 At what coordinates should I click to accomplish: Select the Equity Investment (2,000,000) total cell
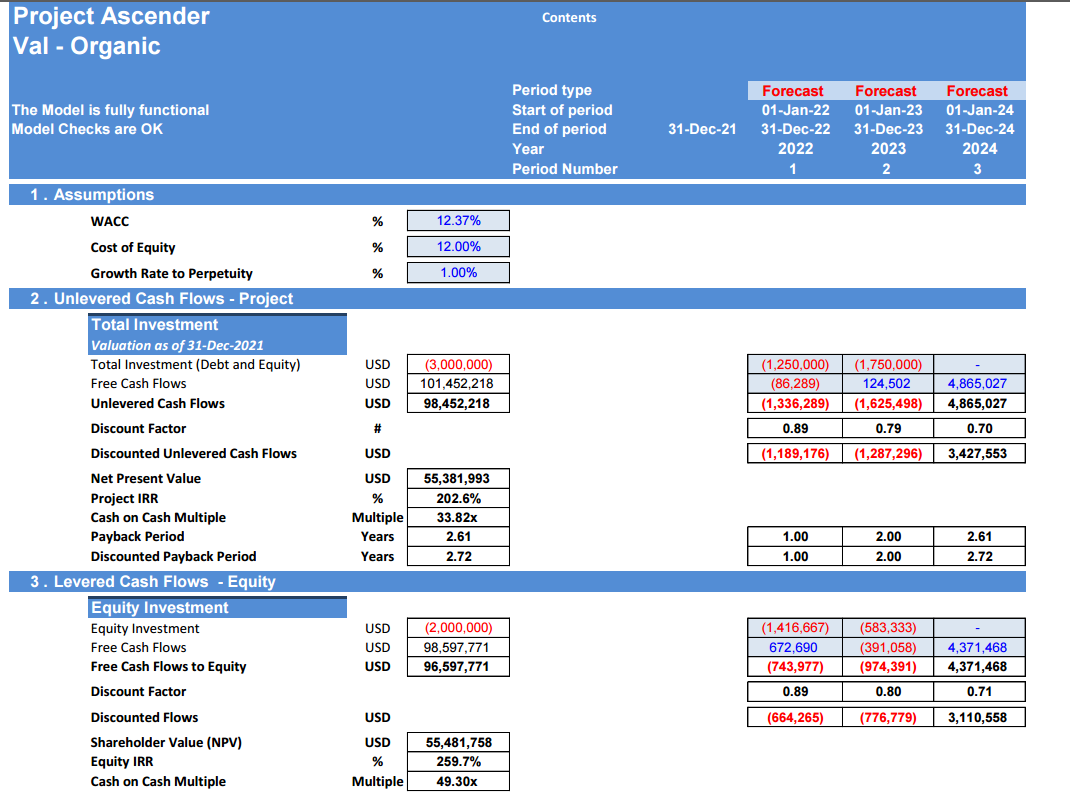(459, 628)
